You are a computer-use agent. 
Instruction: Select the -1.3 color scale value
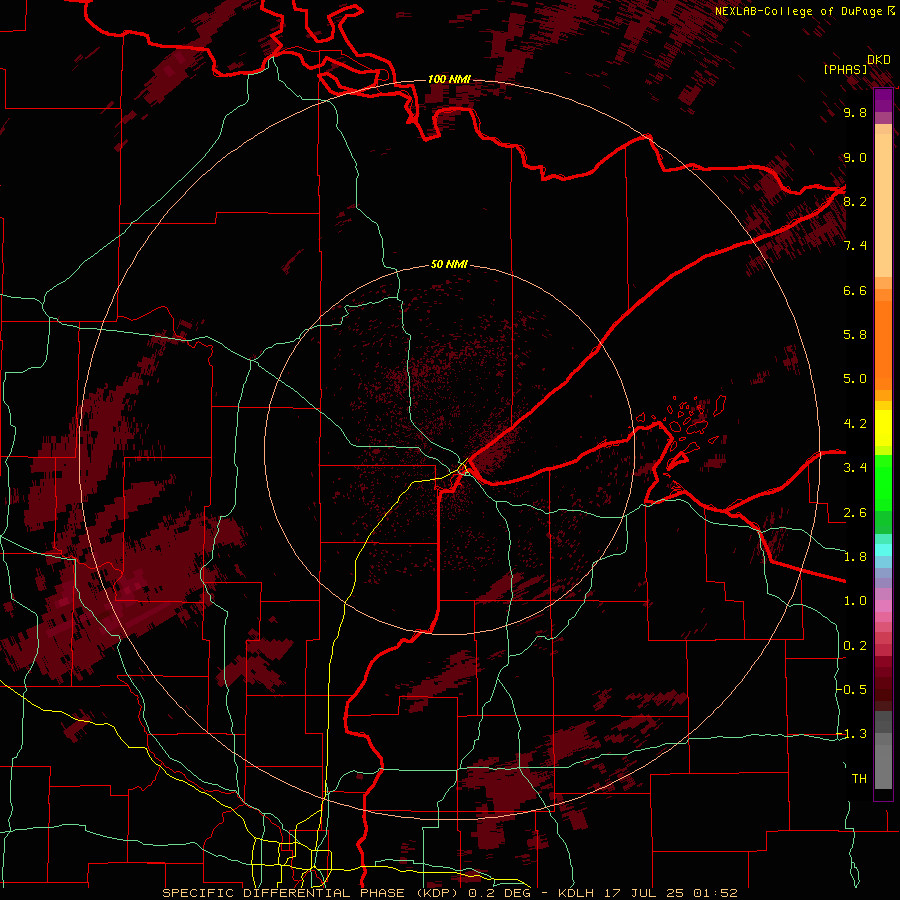tap(852, 734)
